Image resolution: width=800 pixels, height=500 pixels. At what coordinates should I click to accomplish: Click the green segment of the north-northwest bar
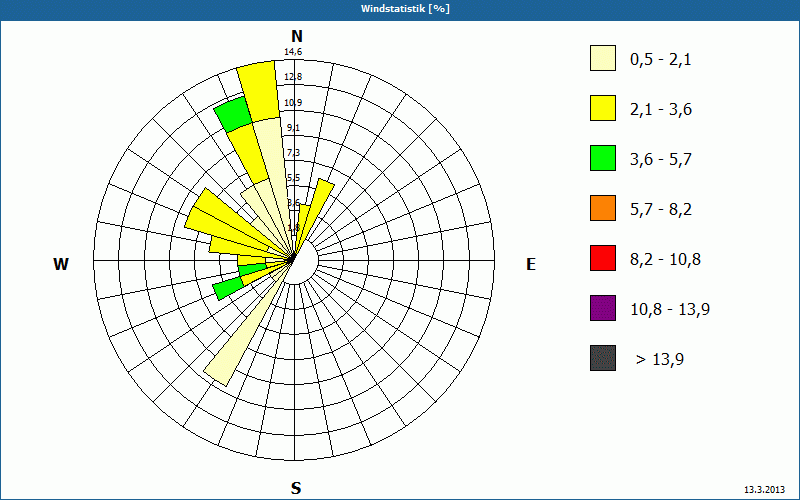click(233, 114)
